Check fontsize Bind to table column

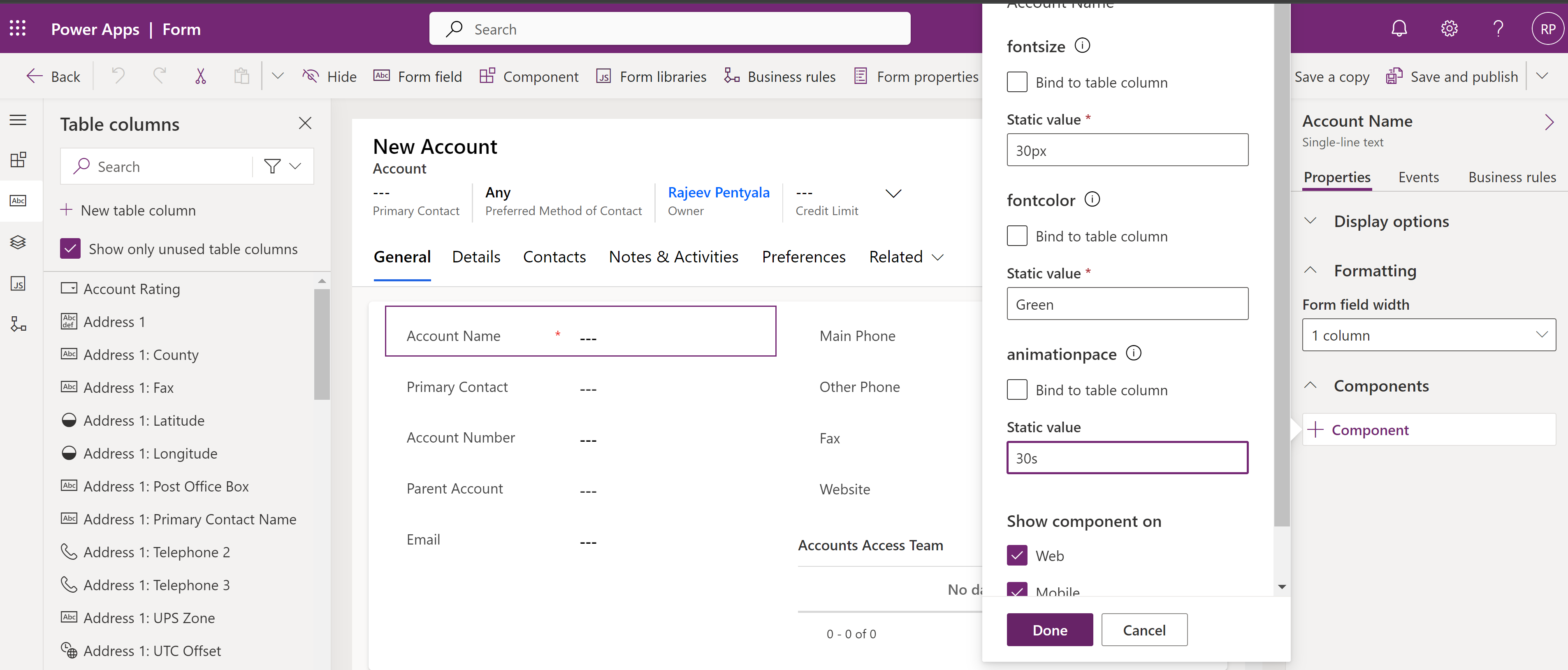pyautogui.click(x=1016, y=82)
